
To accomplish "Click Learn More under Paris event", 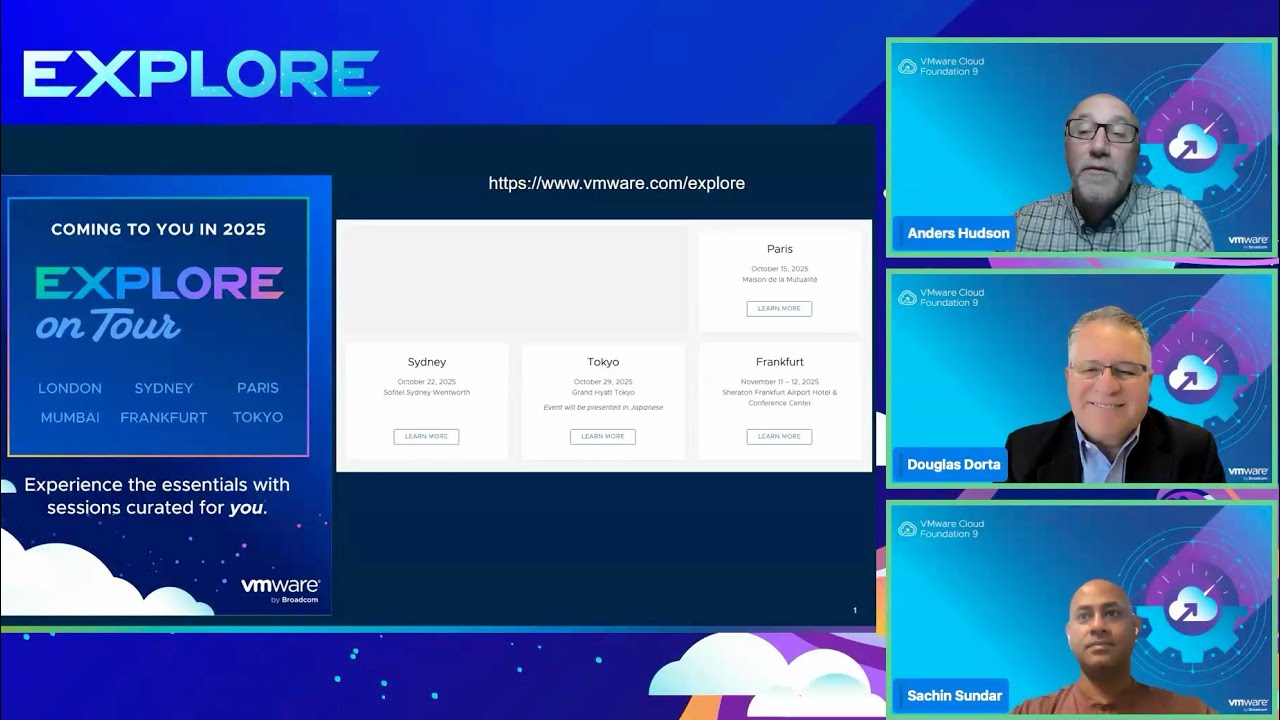I will point(779,309).
